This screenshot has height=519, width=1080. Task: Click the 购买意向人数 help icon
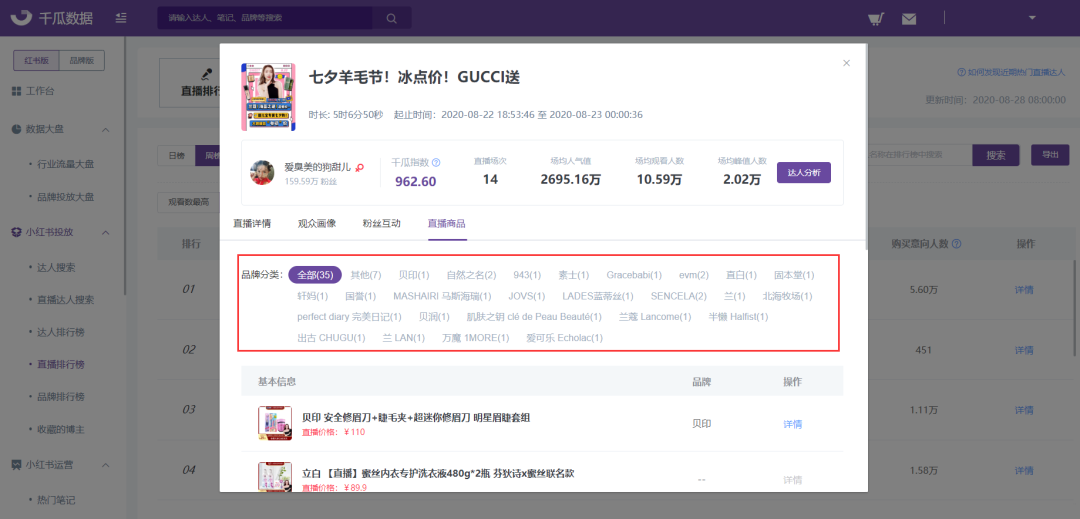[957, 244]
